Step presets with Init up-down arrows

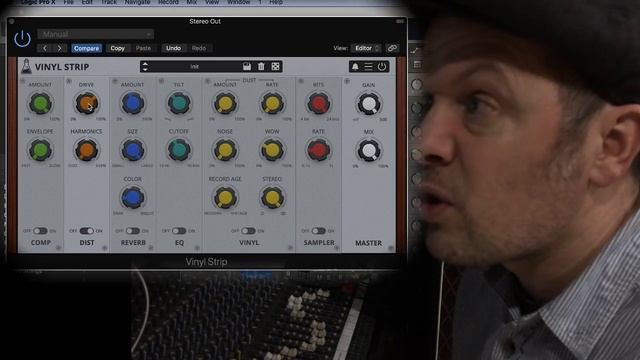[145, 67]
